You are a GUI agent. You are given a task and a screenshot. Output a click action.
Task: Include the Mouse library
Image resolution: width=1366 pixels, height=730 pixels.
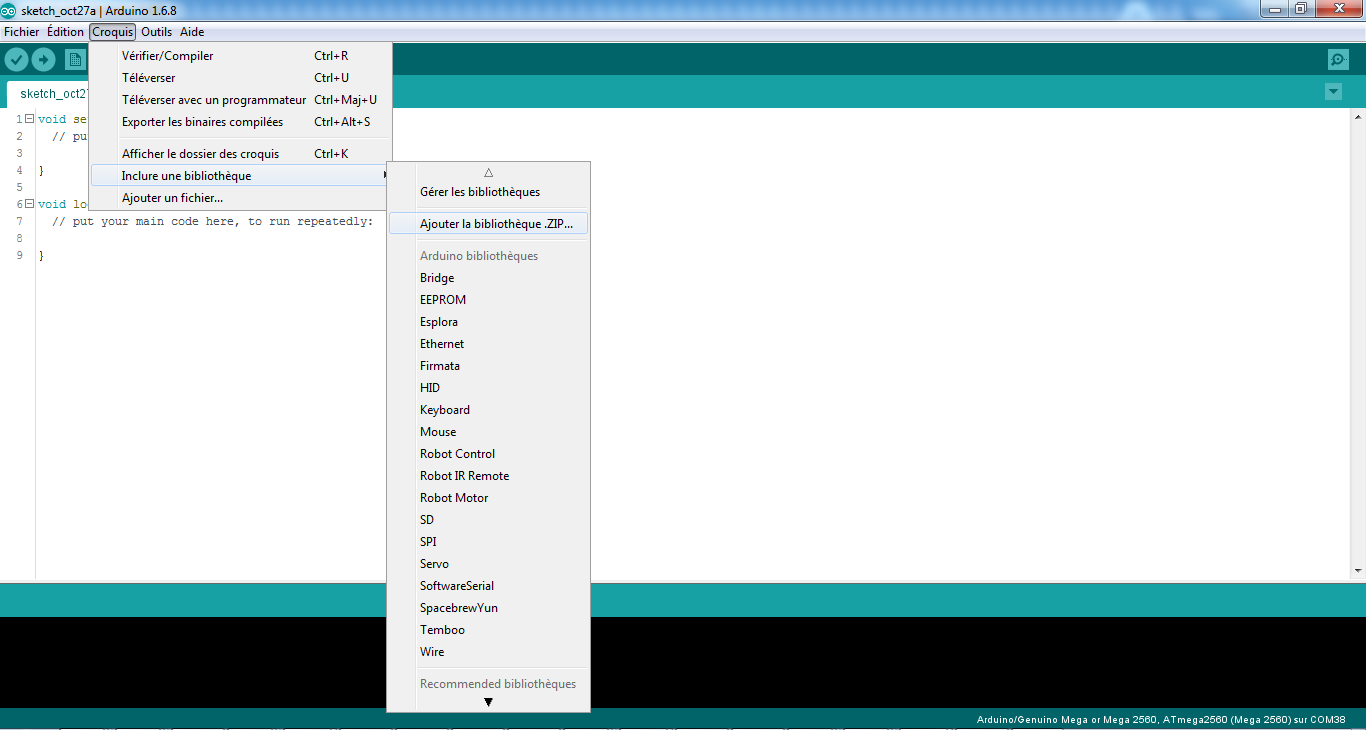[x=488, y=432]
